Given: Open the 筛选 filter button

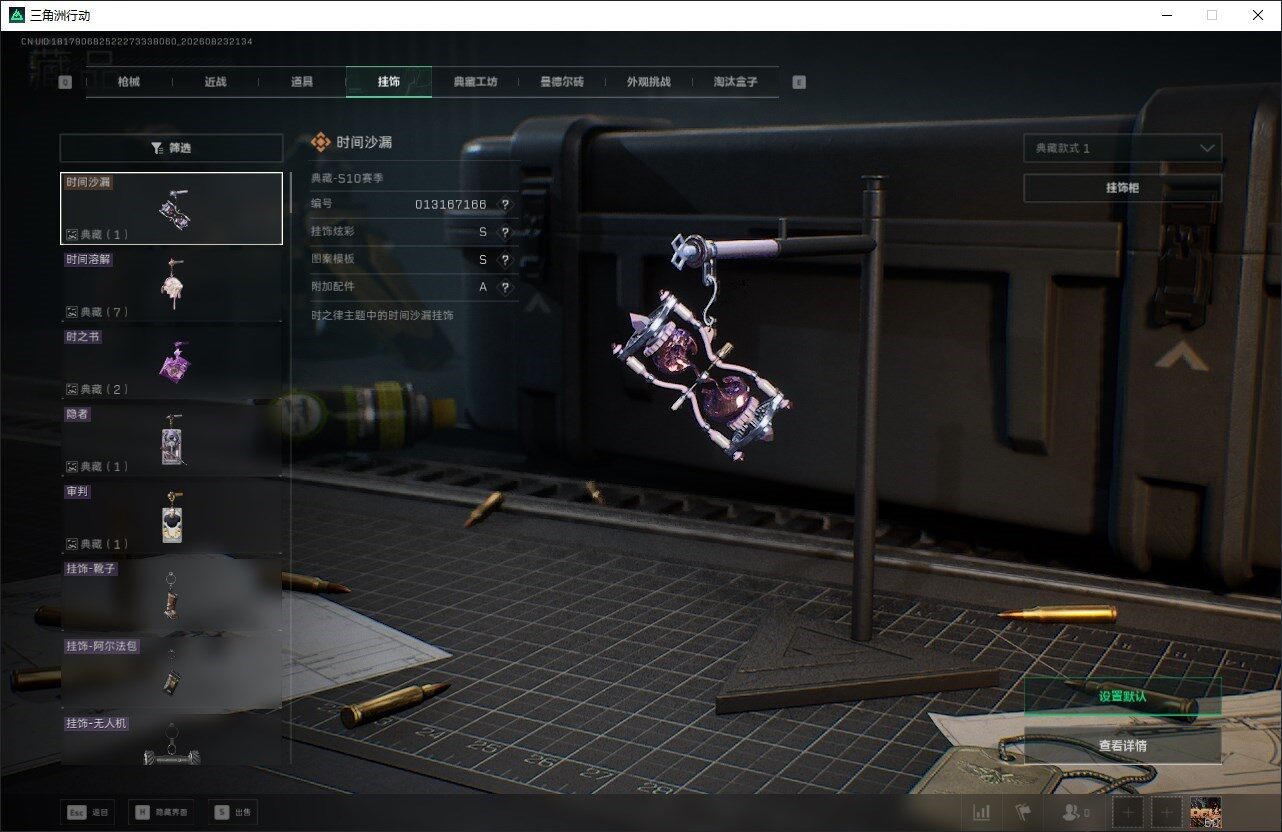Looking at the screenshot, I should point(171,148).
